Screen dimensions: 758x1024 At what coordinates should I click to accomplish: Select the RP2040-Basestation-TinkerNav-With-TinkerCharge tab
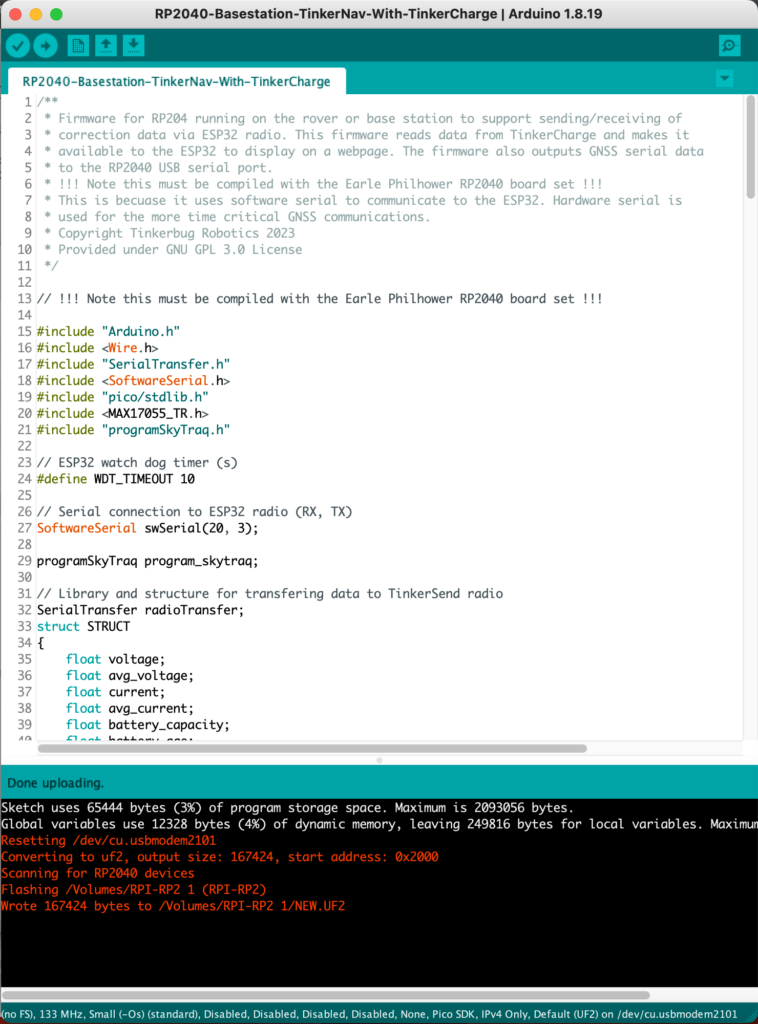(x=176, y=82)
